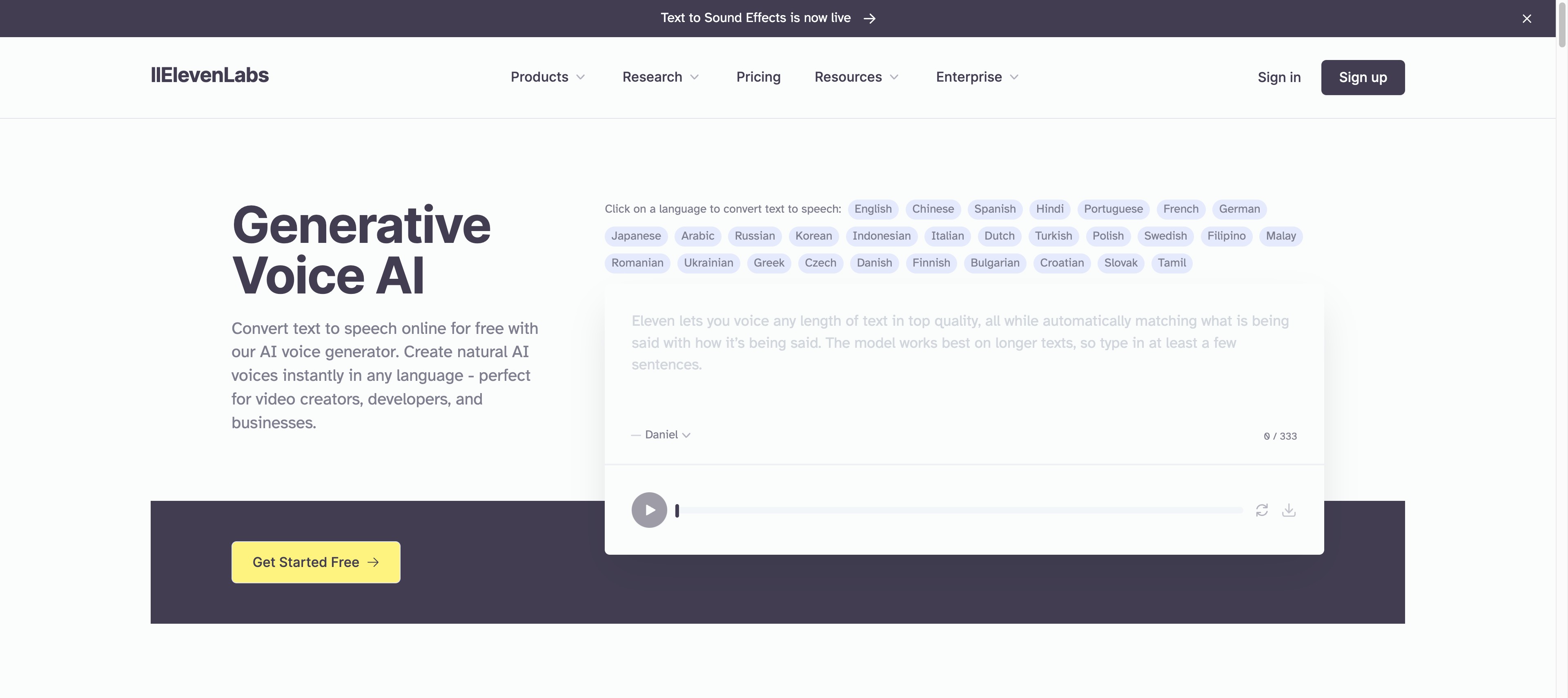The image size is (1568, 698).
Task: Pick the Malay language option
Action: [1281, 236]
